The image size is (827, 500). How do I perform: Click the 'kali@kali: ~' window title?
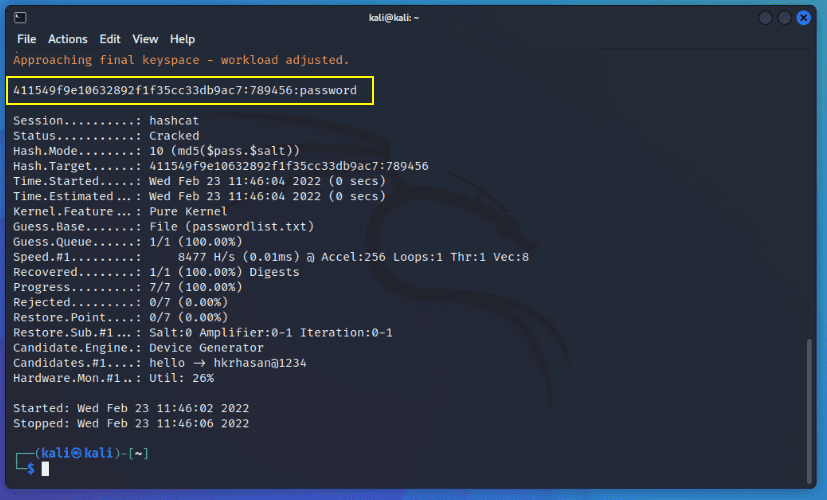[x=393, y=18]
